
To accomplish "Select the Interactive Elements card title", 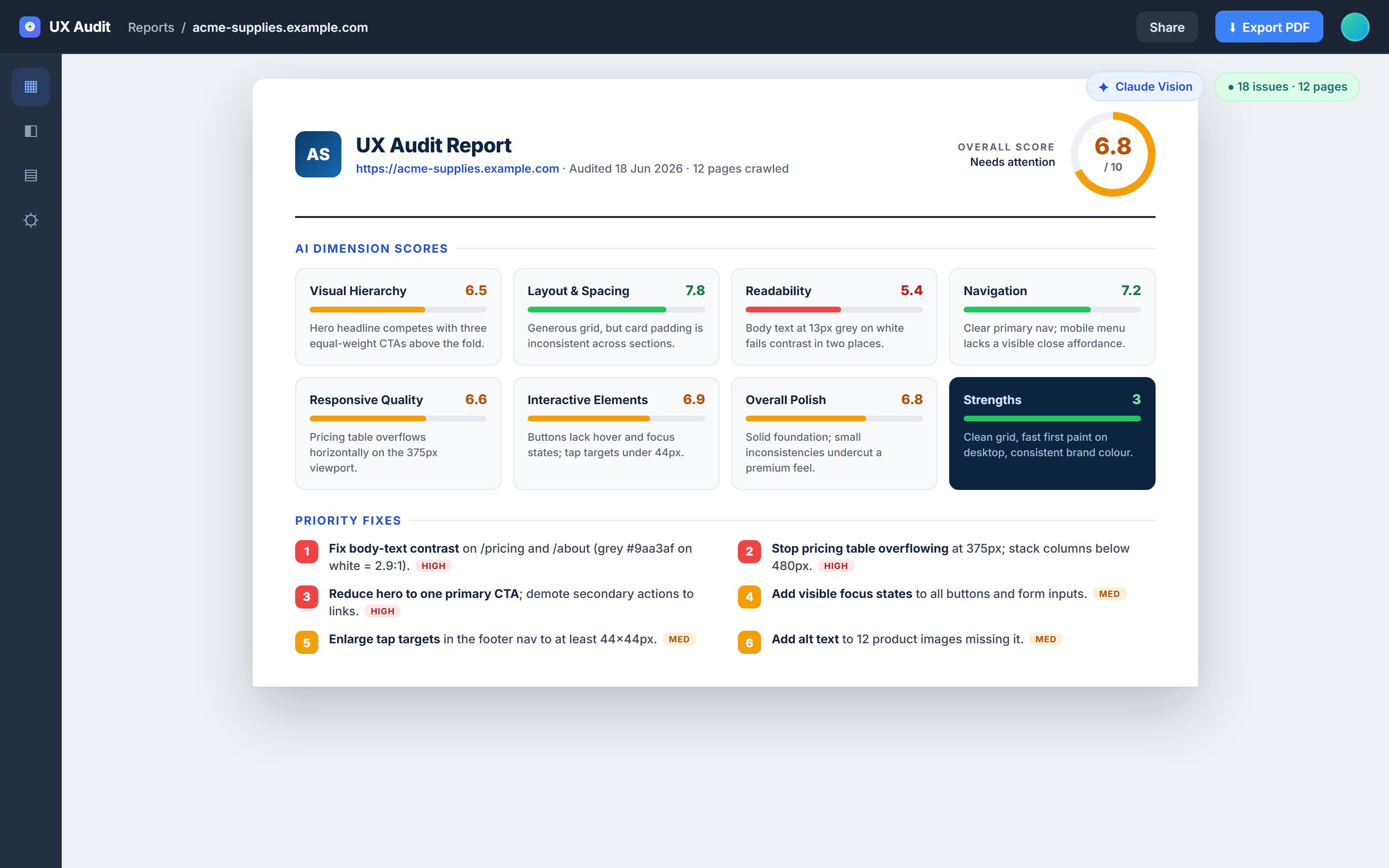I will coord(588,400).
